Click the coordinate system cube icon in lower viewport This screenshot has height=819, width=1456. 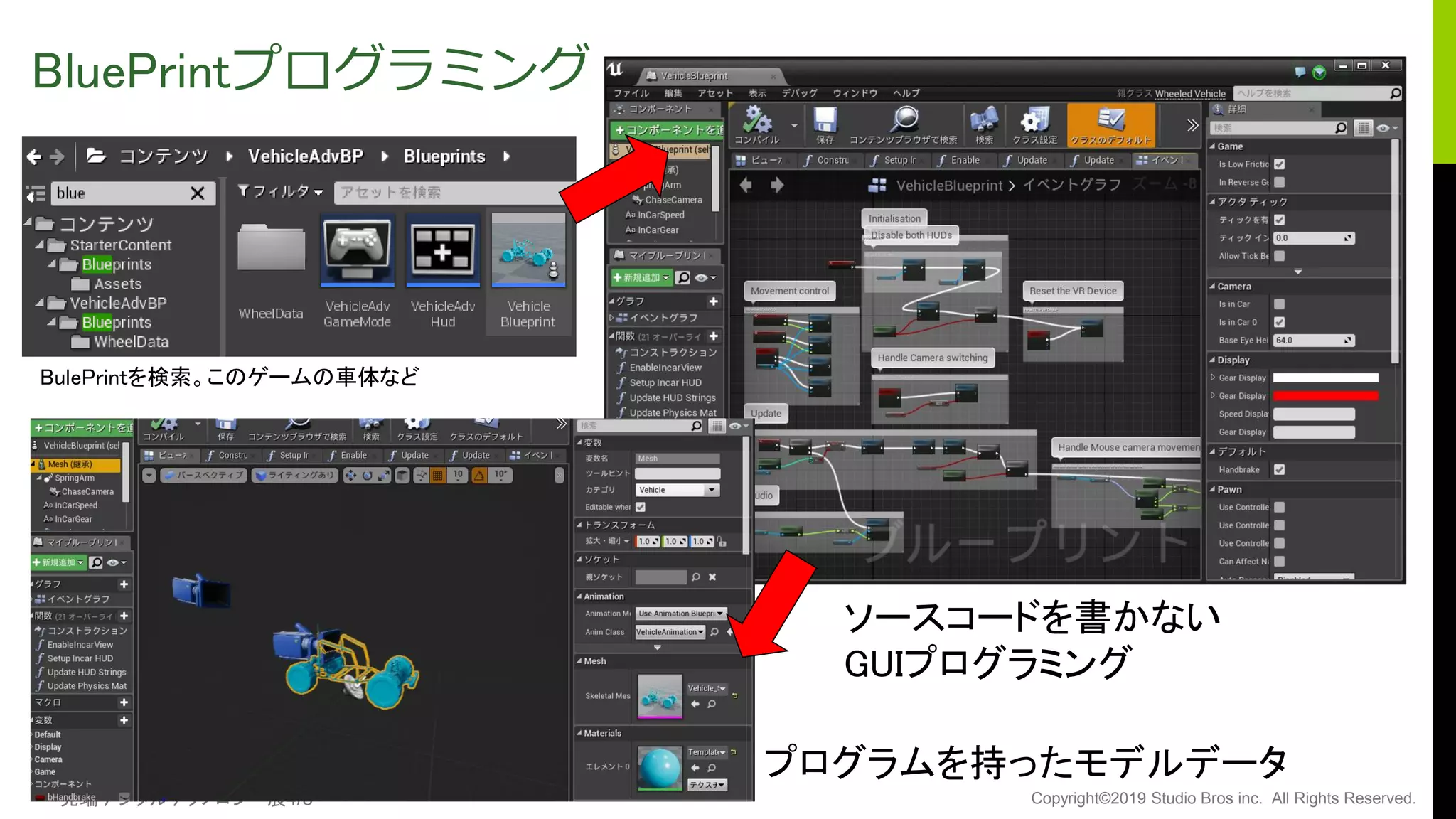pos(402,476)
